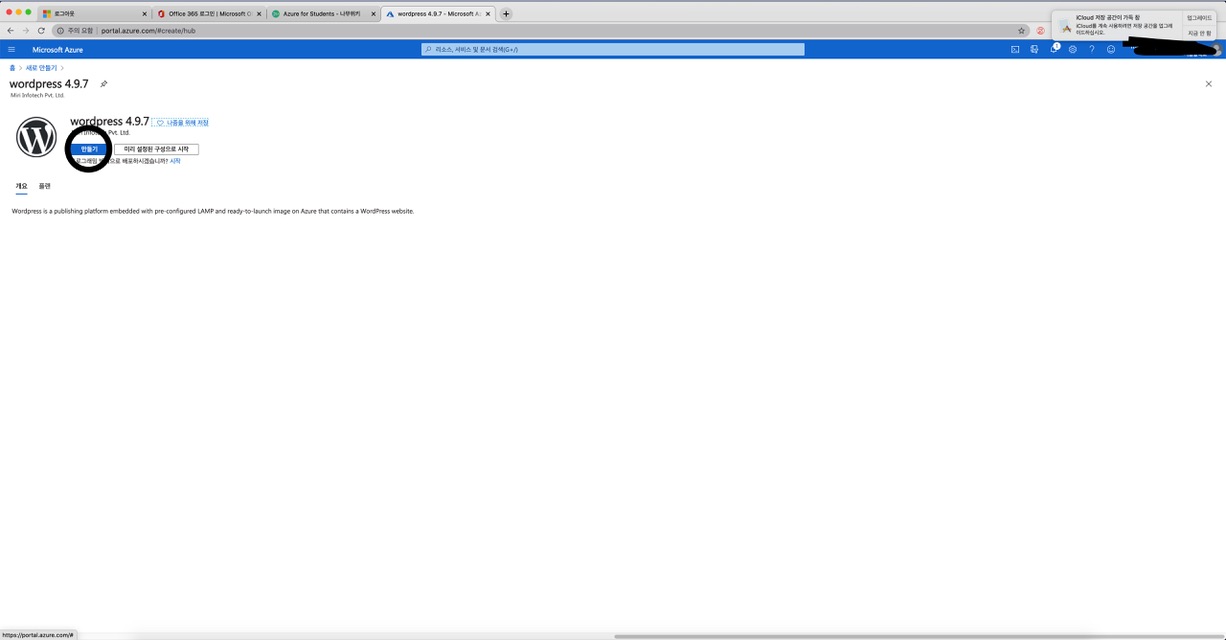Click the 새로 만들기 breadcrumb link

coord(41,68)
